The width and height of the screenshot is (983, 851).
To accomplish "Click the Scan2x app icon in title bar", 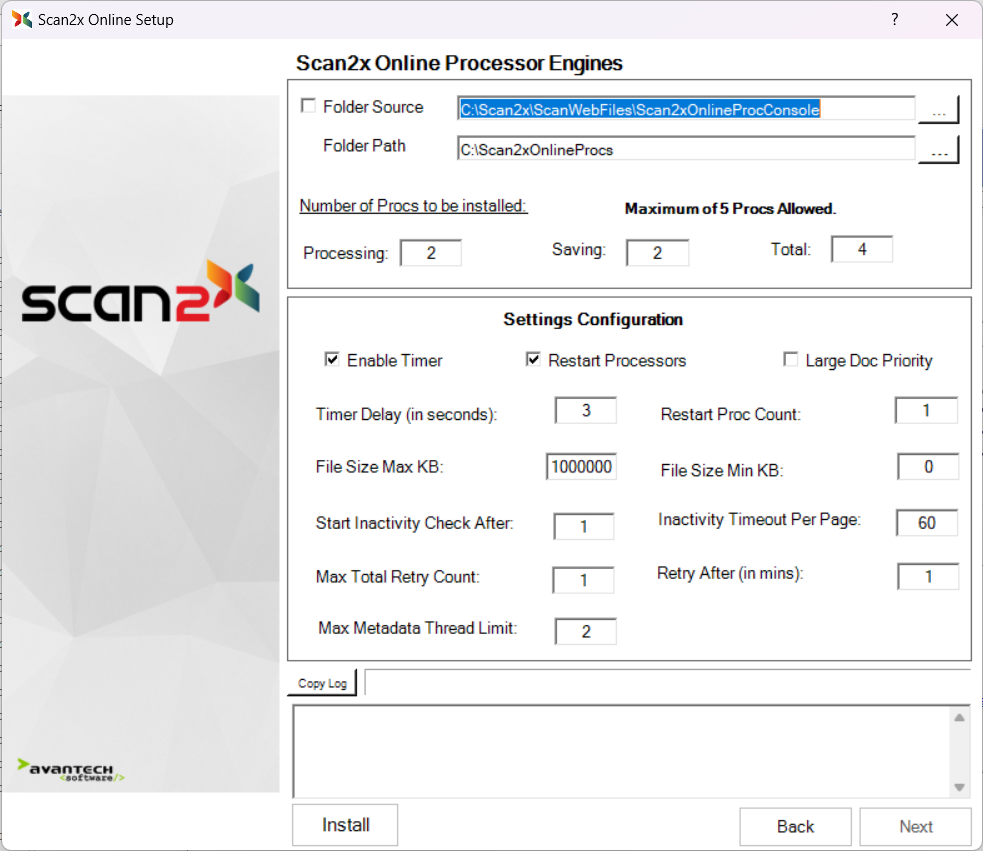I will point(21,19).
